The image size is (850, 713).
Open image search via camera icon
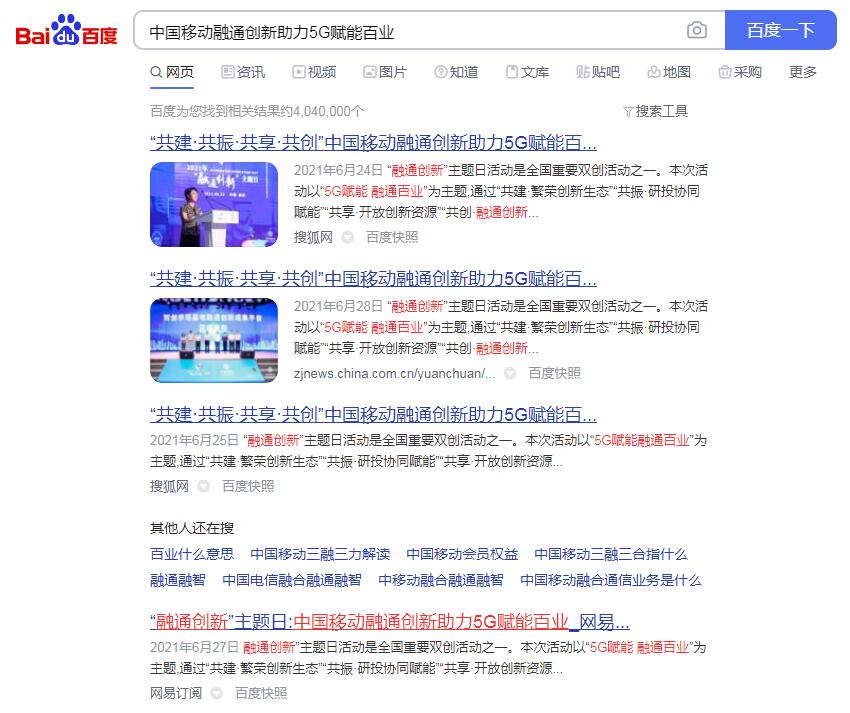point(697,30)
